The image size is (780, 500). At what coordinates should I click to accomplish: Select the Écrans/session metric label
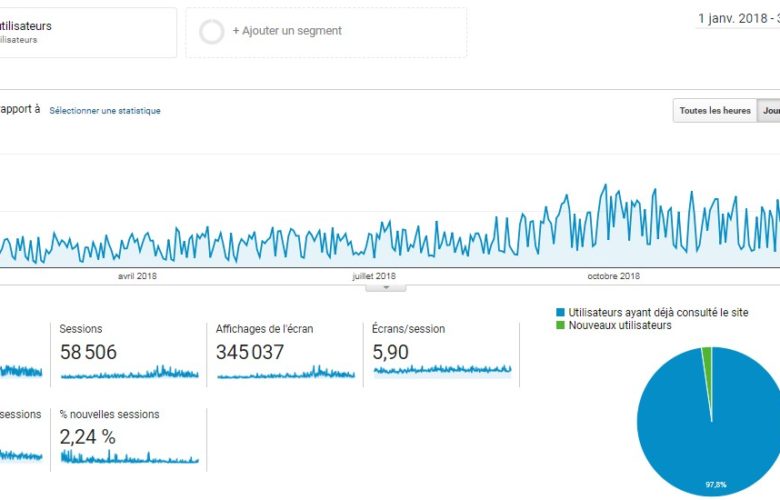(408, 329)
